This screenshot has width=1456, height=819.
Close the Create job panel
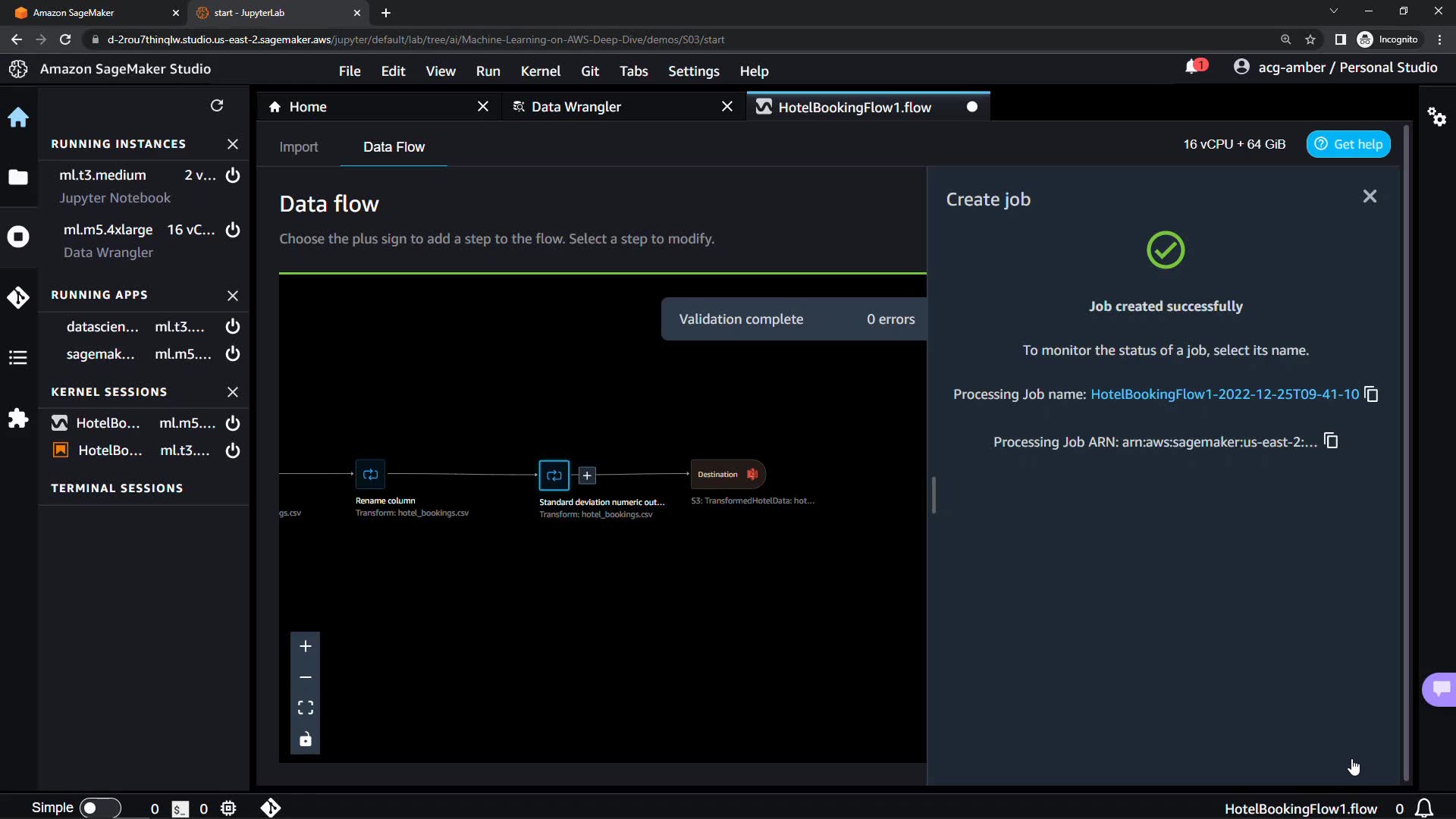1370,197
